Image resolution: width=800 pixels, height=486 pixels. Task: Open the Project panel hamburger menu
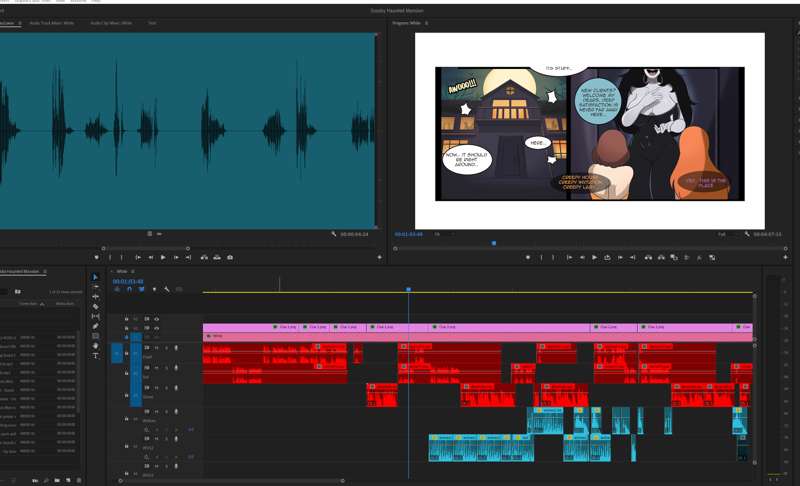pyautogui.click(x=45, y=271)
